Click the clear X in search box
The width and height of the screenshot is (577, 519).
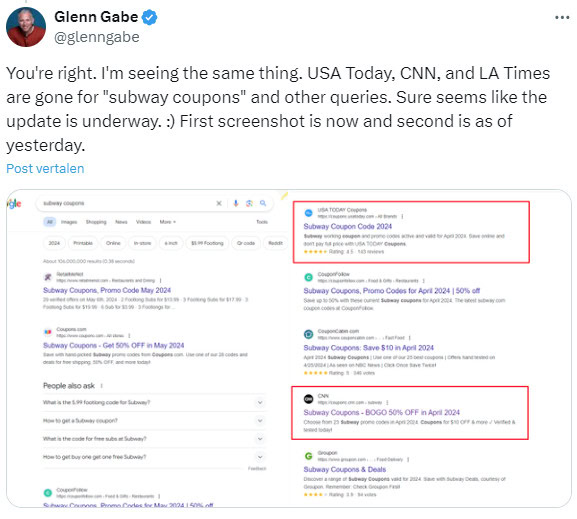point(219,203)
